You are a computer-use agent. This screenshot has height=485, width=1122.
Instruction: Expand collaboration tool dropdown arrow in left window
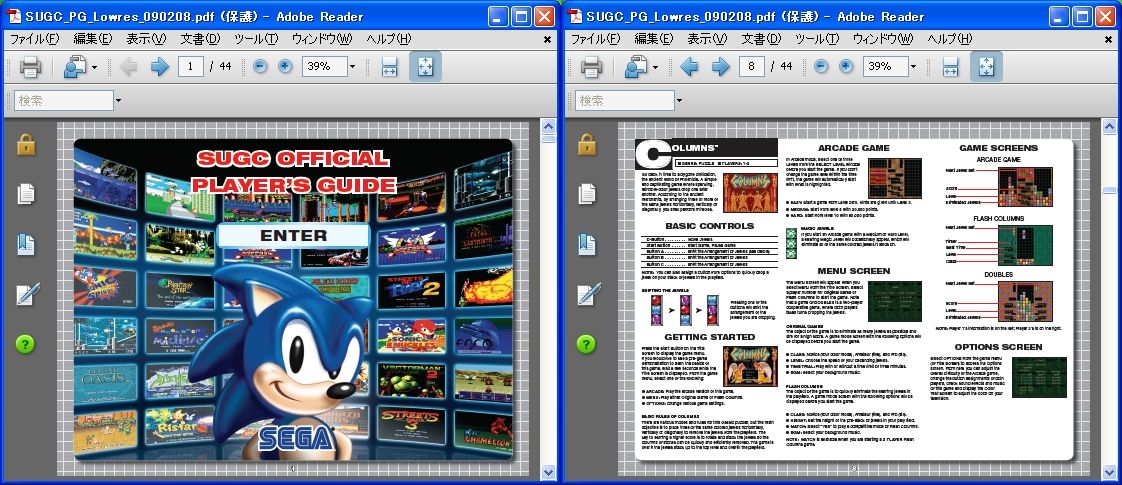[x=94, y=68]
